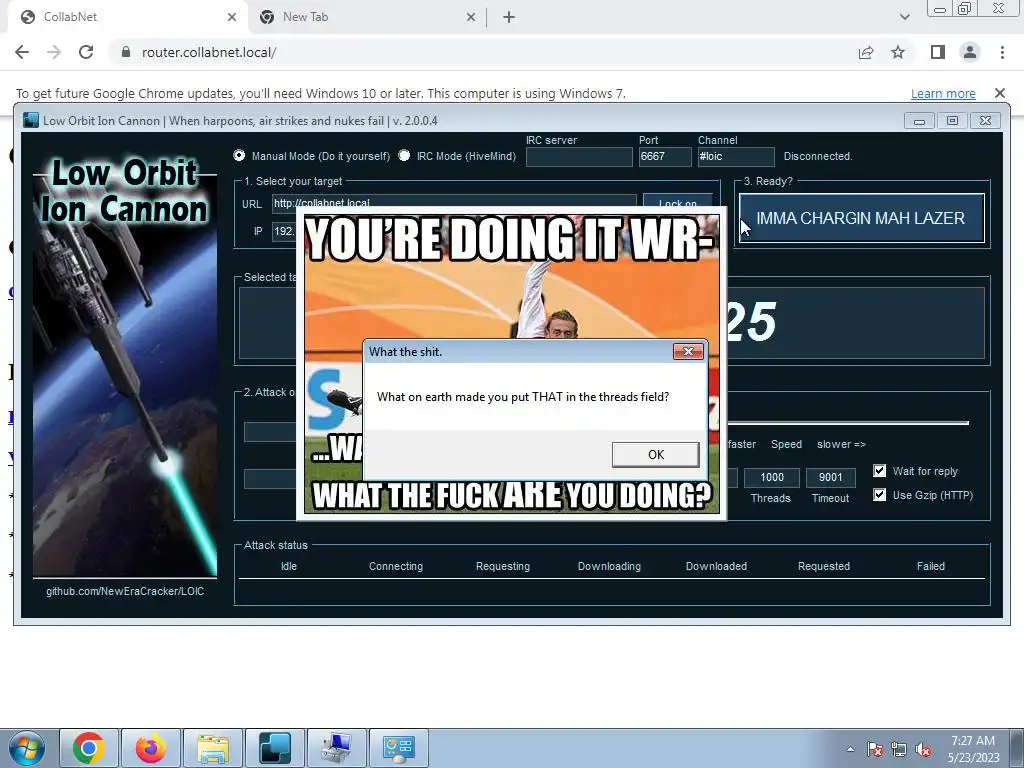Select Manual Mode radio button

[x=240, y=155]
